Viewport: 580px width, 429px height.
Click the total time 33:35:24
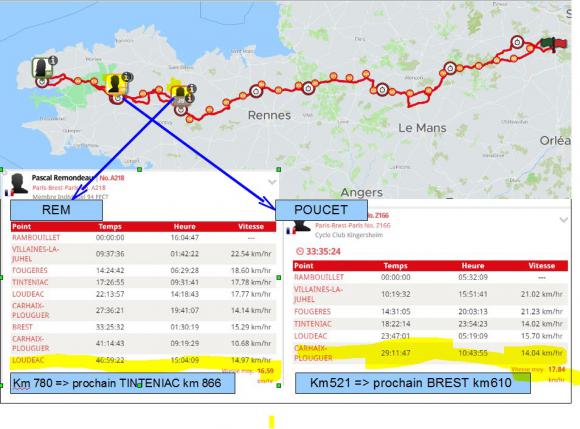click(323, 251)
